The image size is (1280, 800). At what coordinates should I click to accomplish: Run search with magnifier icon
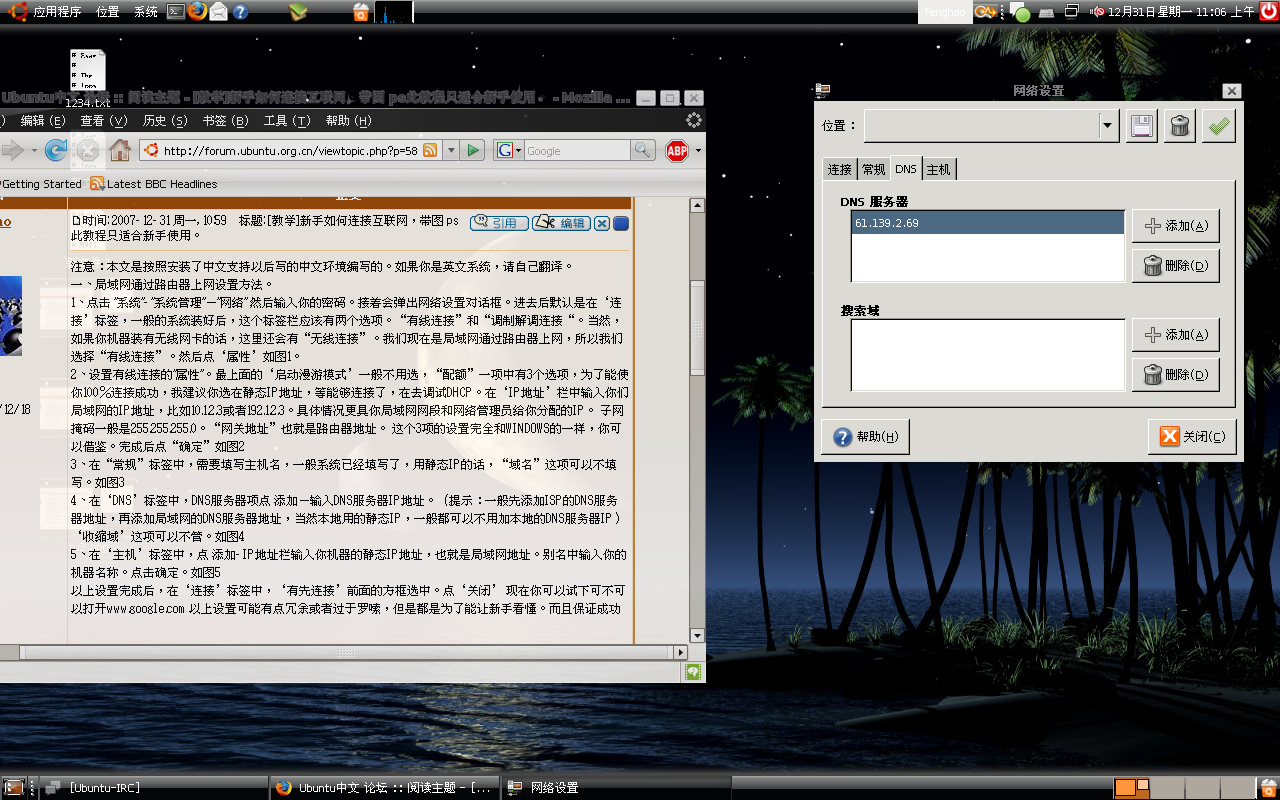(643, 150)
